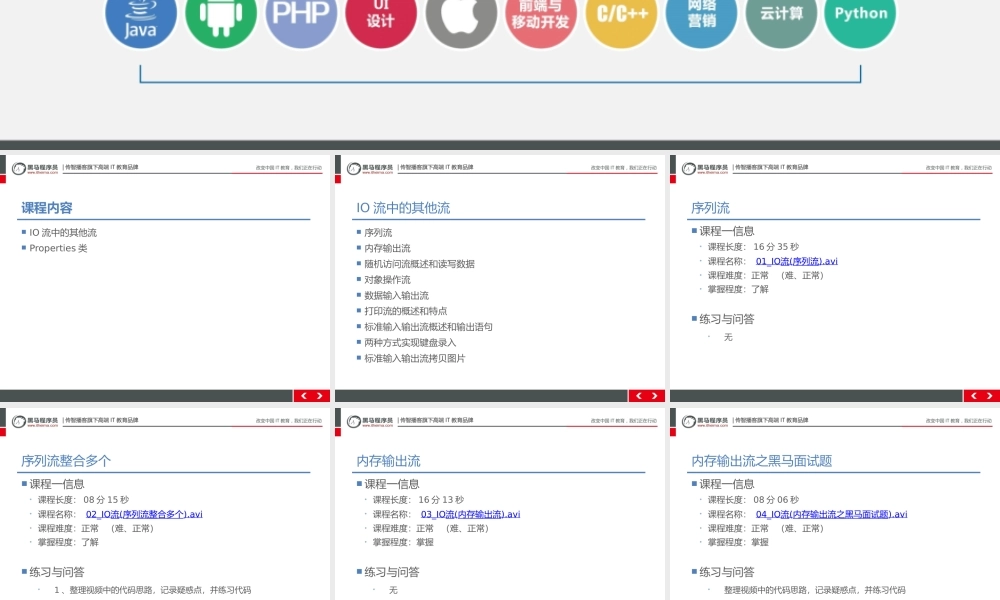
Task: Click the next arrow on the 课程内容 slide
Action: [320, 396]
